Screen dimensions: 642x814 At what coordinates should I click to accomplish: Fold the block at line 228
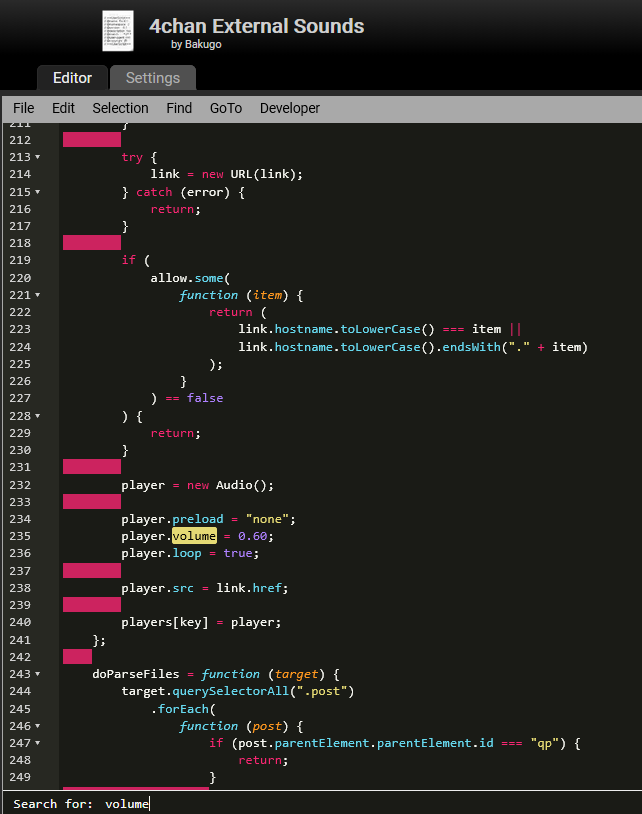[37, 416]
